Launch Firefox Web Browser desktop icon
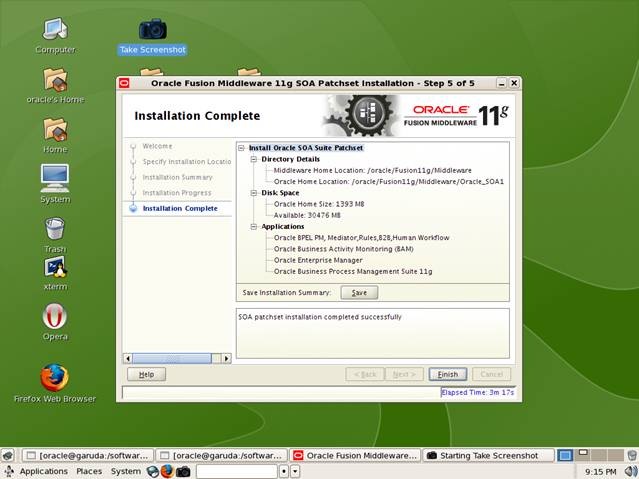 55,383
